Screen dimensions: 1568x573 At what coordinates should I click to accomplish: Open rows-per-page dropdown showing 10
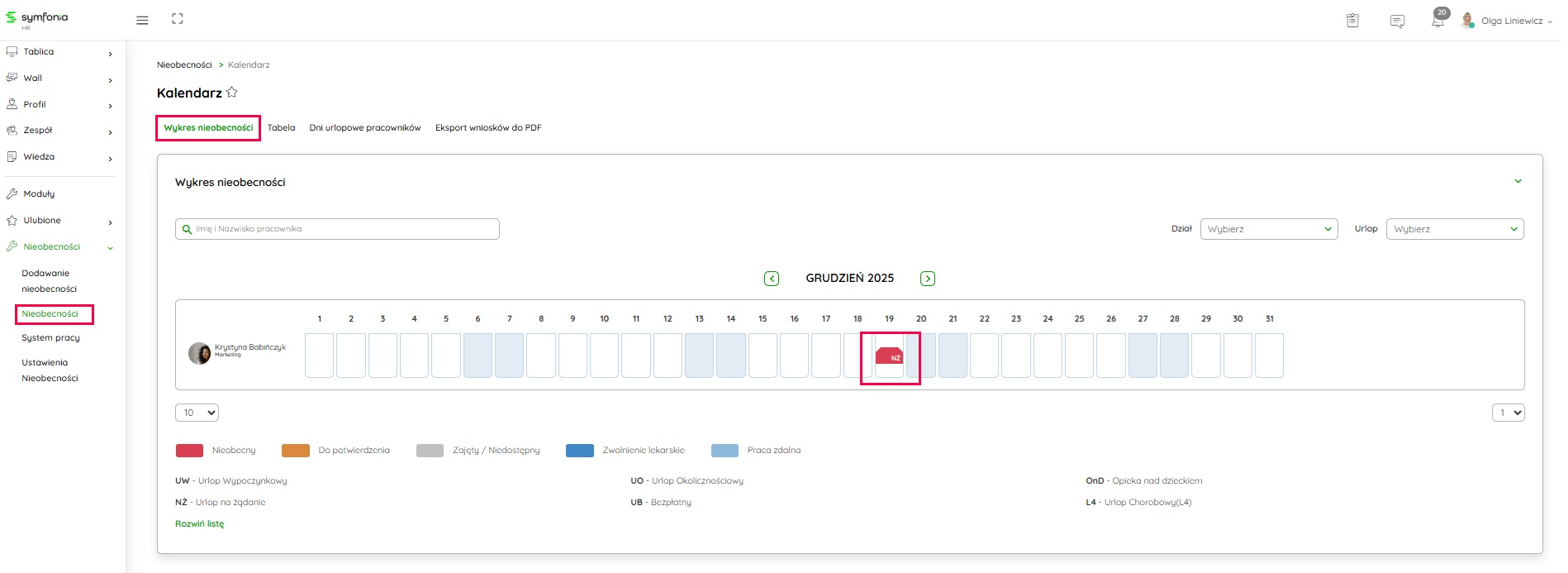coord(197,413)
